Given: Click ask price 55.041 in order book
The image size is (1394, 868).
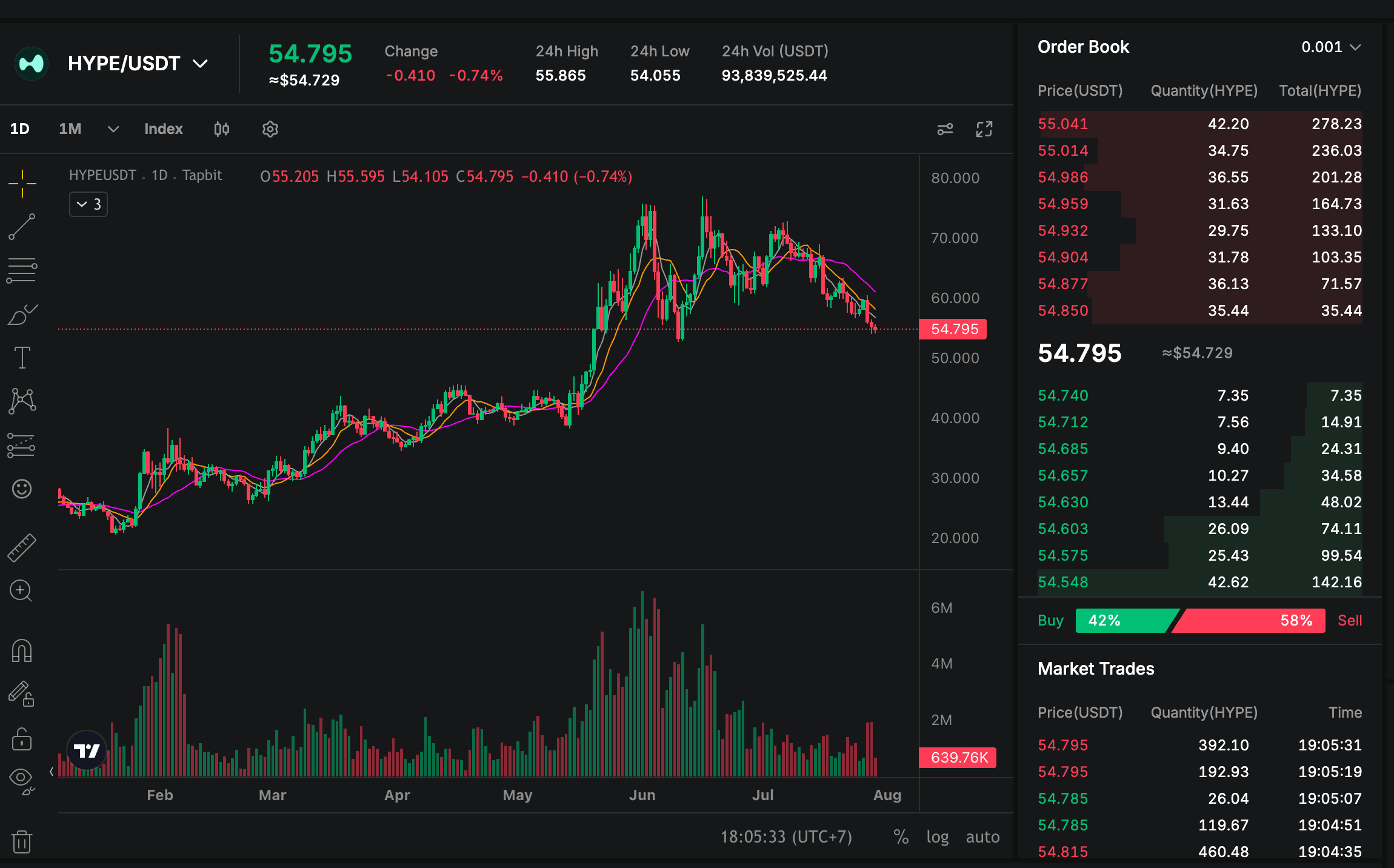Looking at the screenshot, I should [1063, 124].
